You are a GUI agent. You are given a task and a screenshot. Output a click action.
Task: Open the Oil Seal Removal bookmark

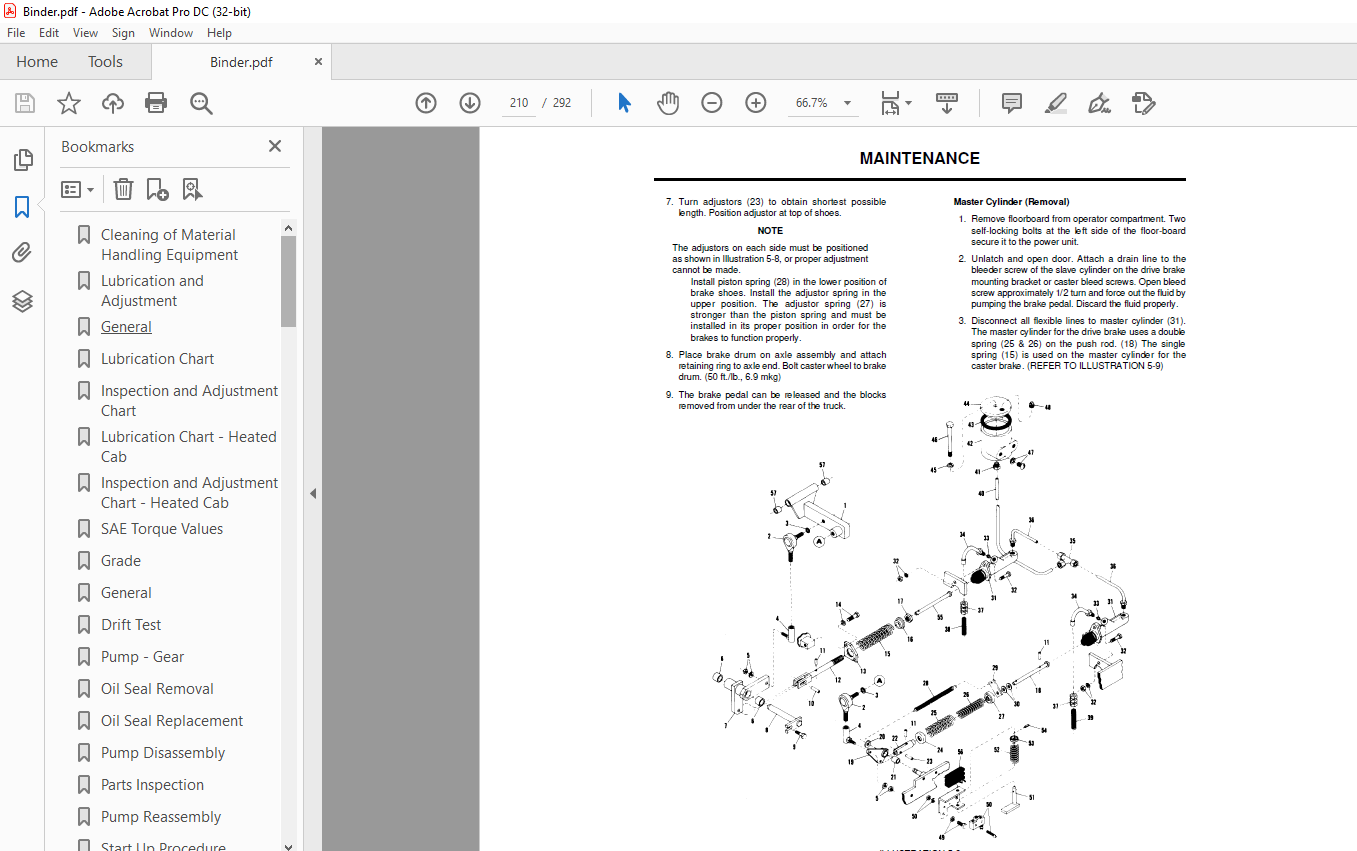157,689
